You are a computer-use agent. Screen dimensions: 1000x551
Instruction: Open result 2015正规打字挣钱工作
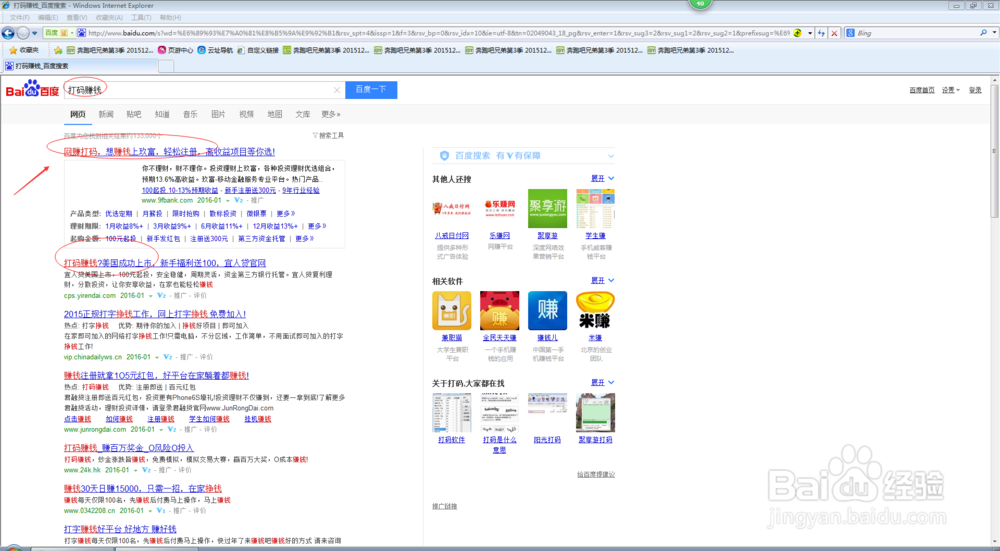pyautogui.click(x=154, y=314)
